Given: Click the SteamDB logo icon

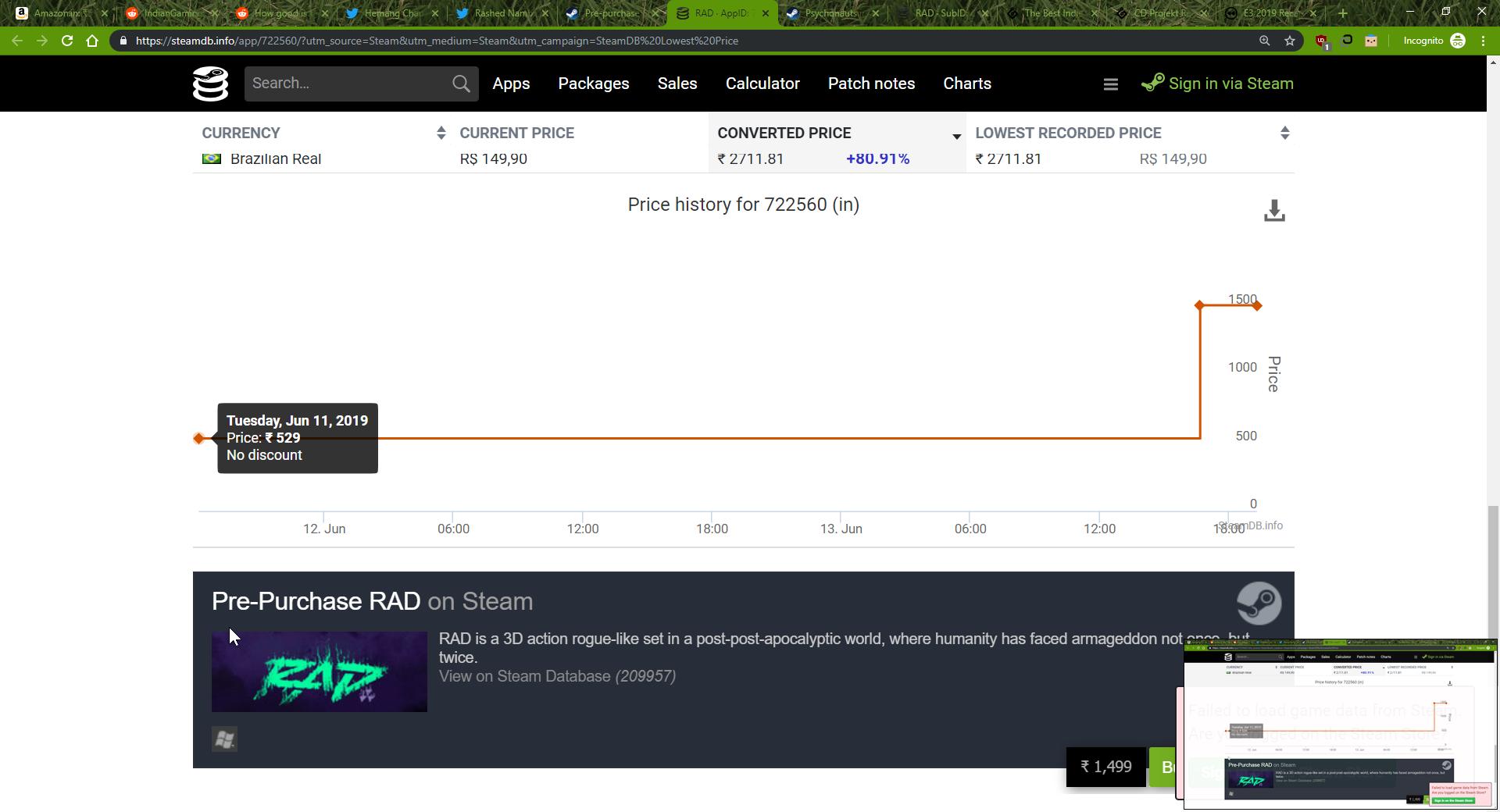Looking at the screenshot, I should point(210,84).
